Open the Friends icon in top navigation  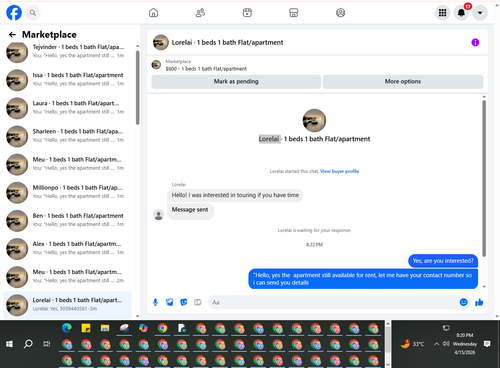point(200,13)
